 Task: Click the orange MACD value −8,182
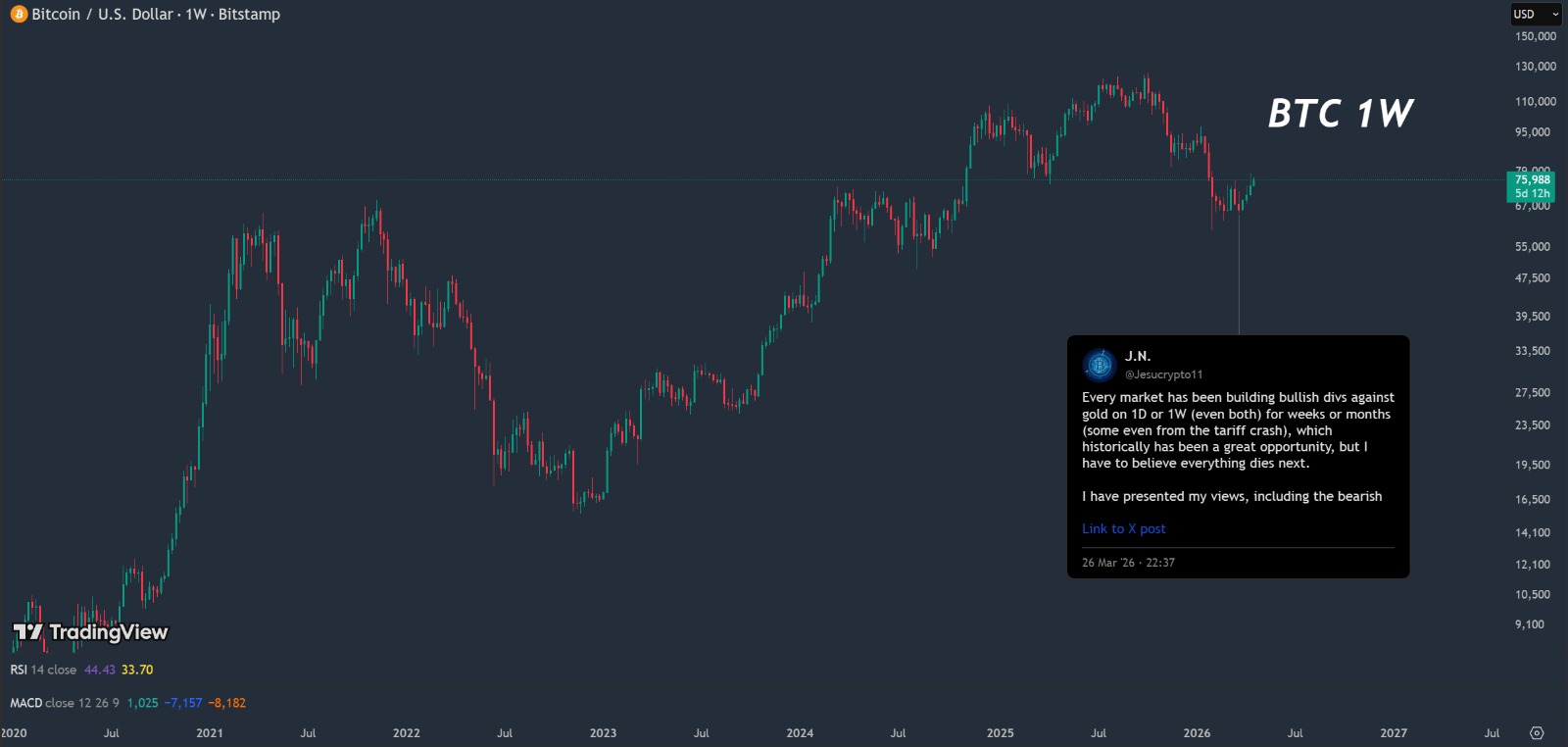(226, 703)
